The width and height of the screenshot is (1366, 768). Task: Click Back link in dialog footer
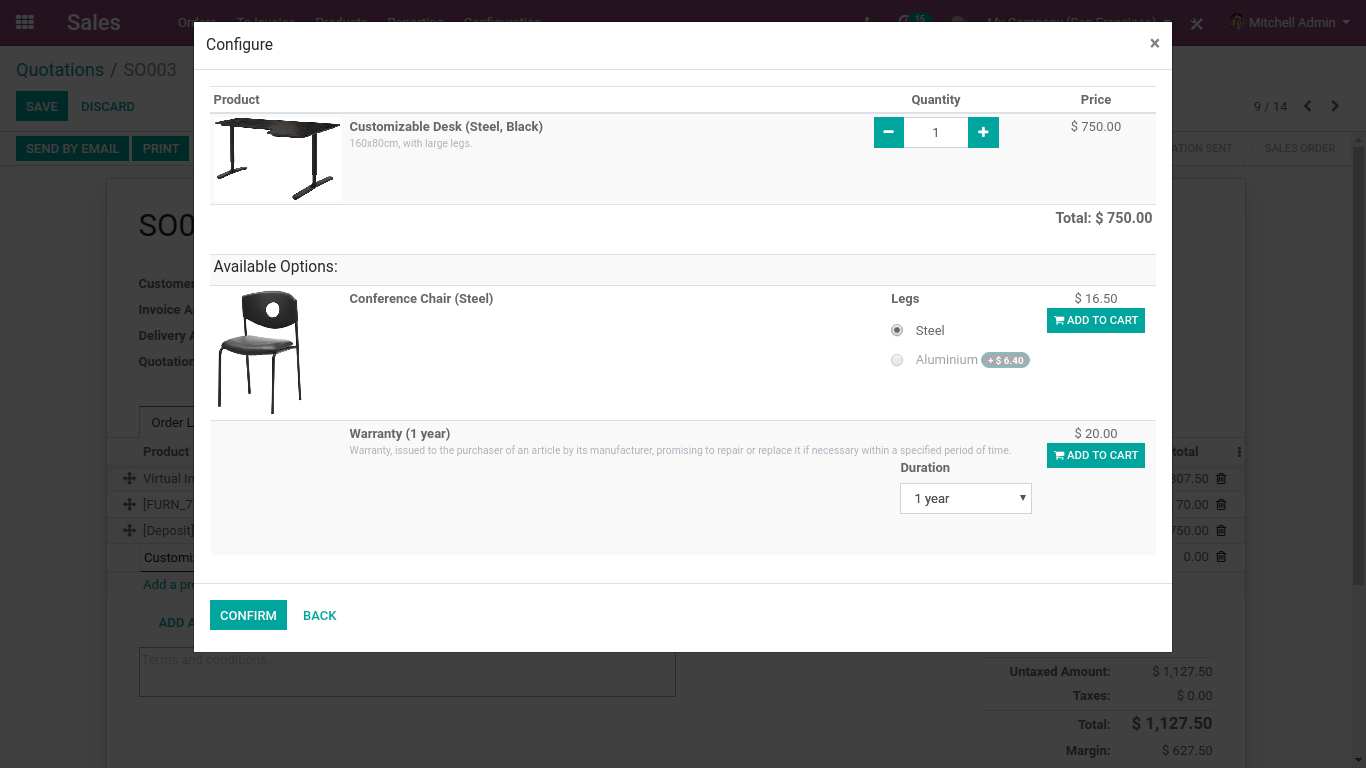(319, 615)
